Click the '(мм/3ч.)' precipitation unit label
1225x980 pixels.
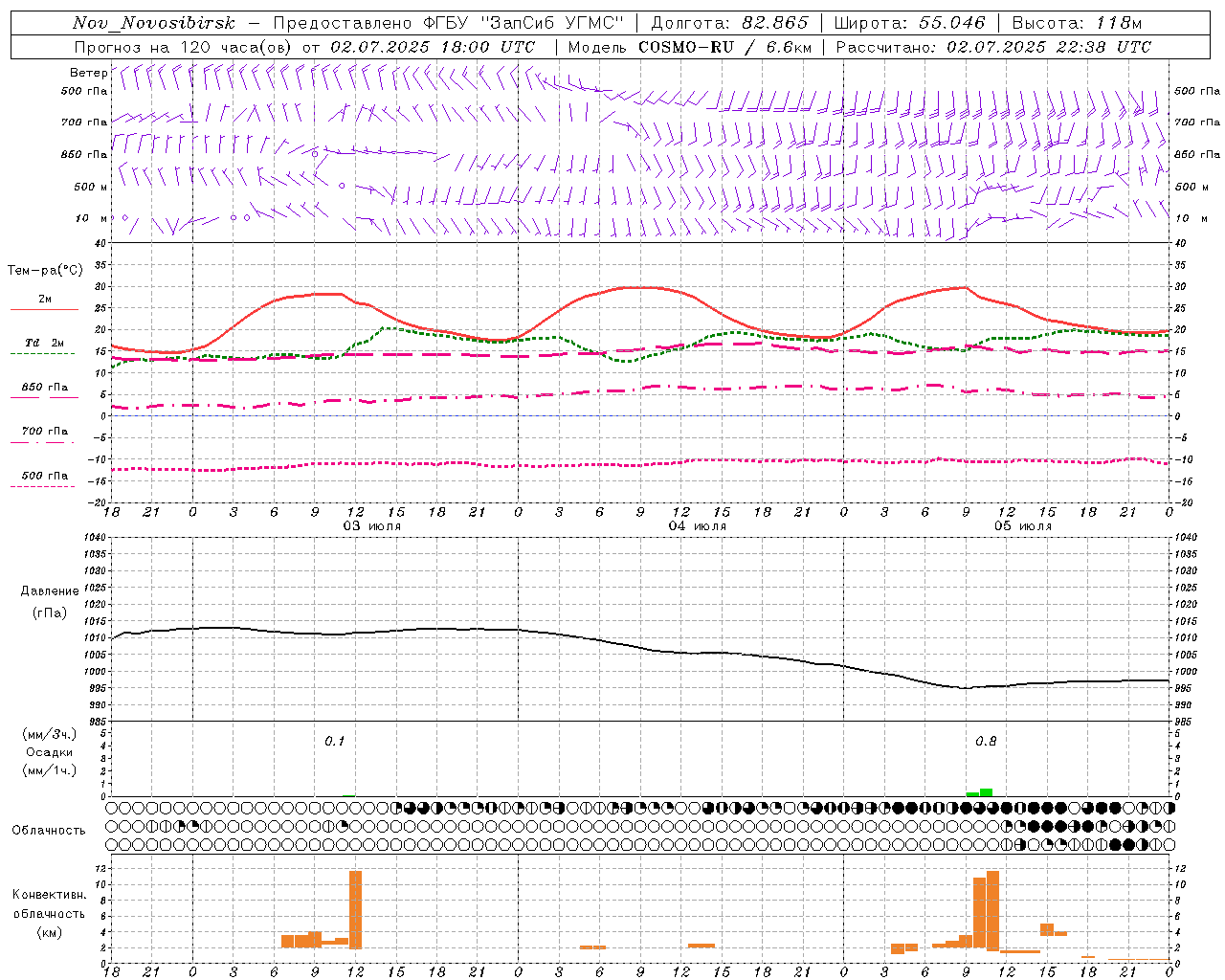click(x=50, y=734)
